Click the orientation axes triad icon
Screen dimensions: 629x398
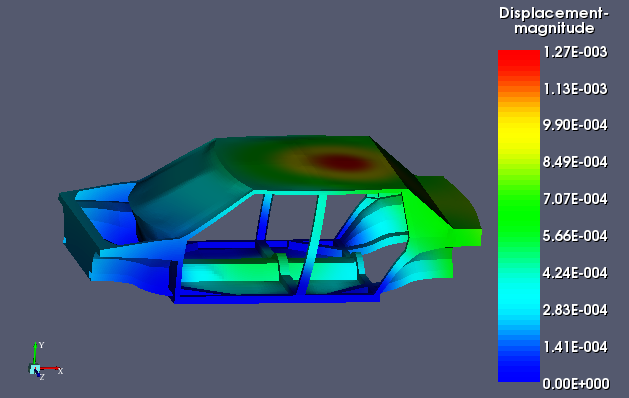[45, 361]
